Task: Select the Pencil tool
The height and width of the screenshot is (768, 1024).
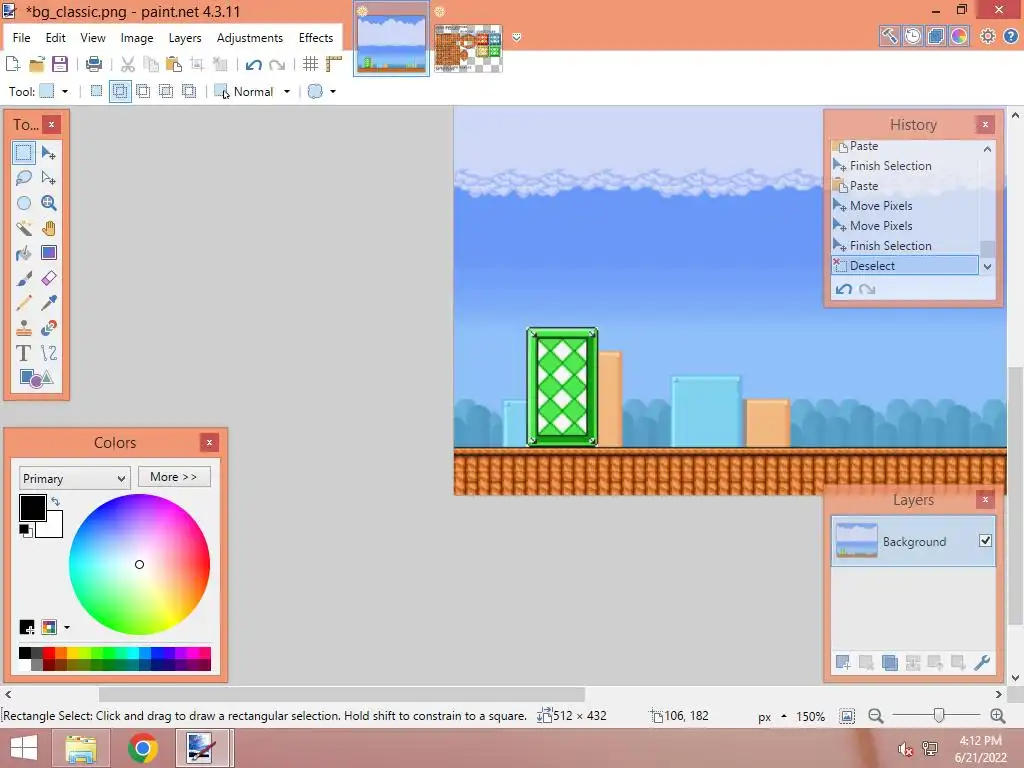Action: pyautogui.click(x=24, y=303)
